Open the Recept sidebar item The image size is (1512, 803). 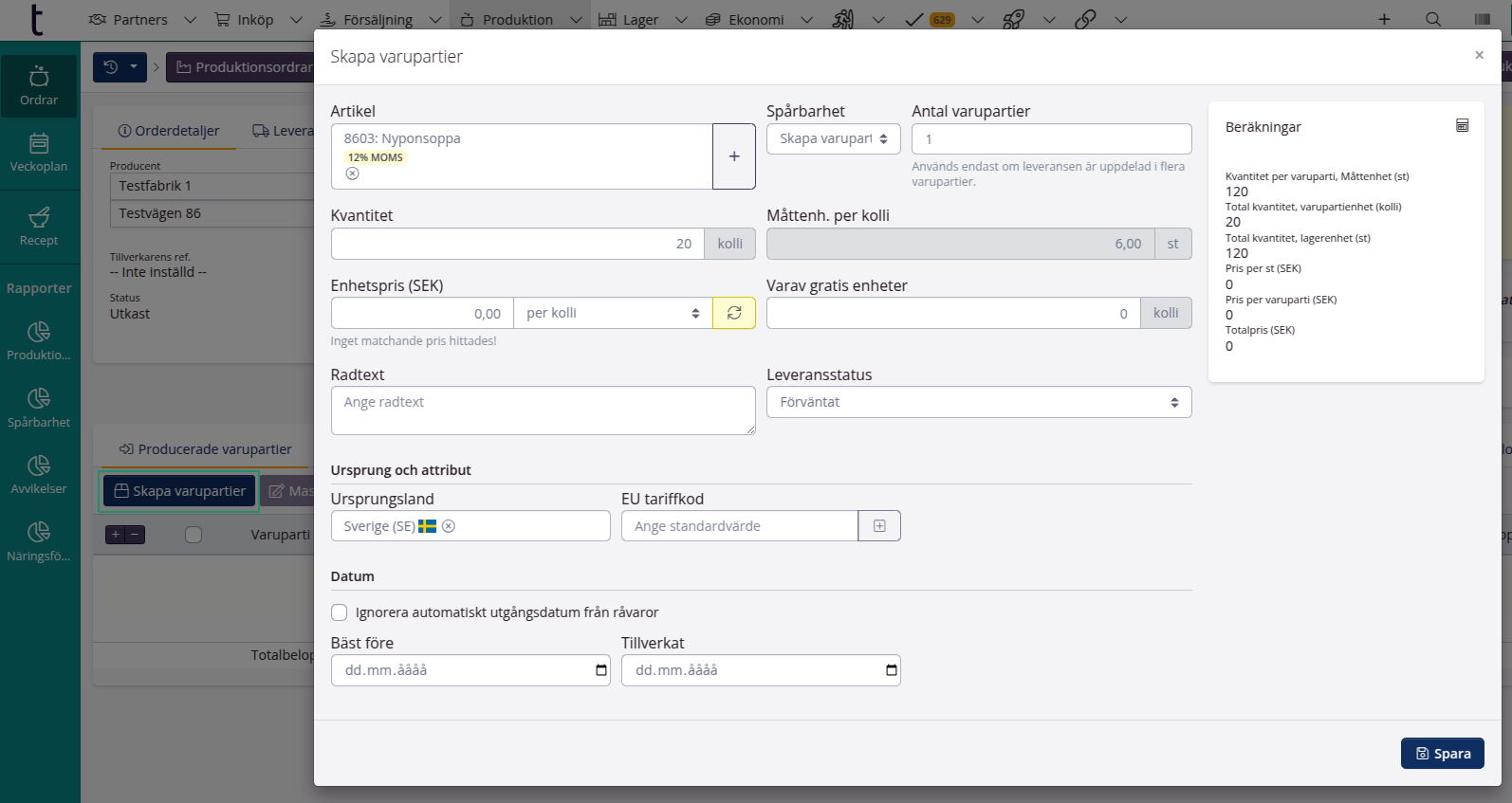(x=39, y=228)
